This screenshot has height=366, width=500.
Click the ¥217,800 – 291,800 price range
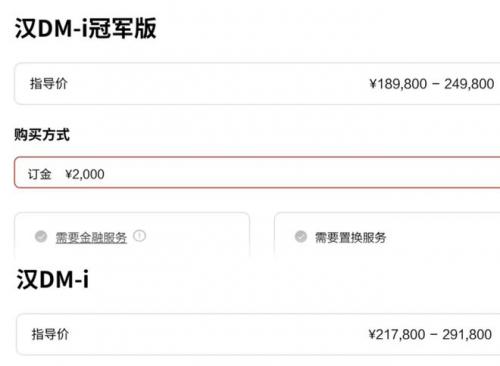tap(430, 334)
